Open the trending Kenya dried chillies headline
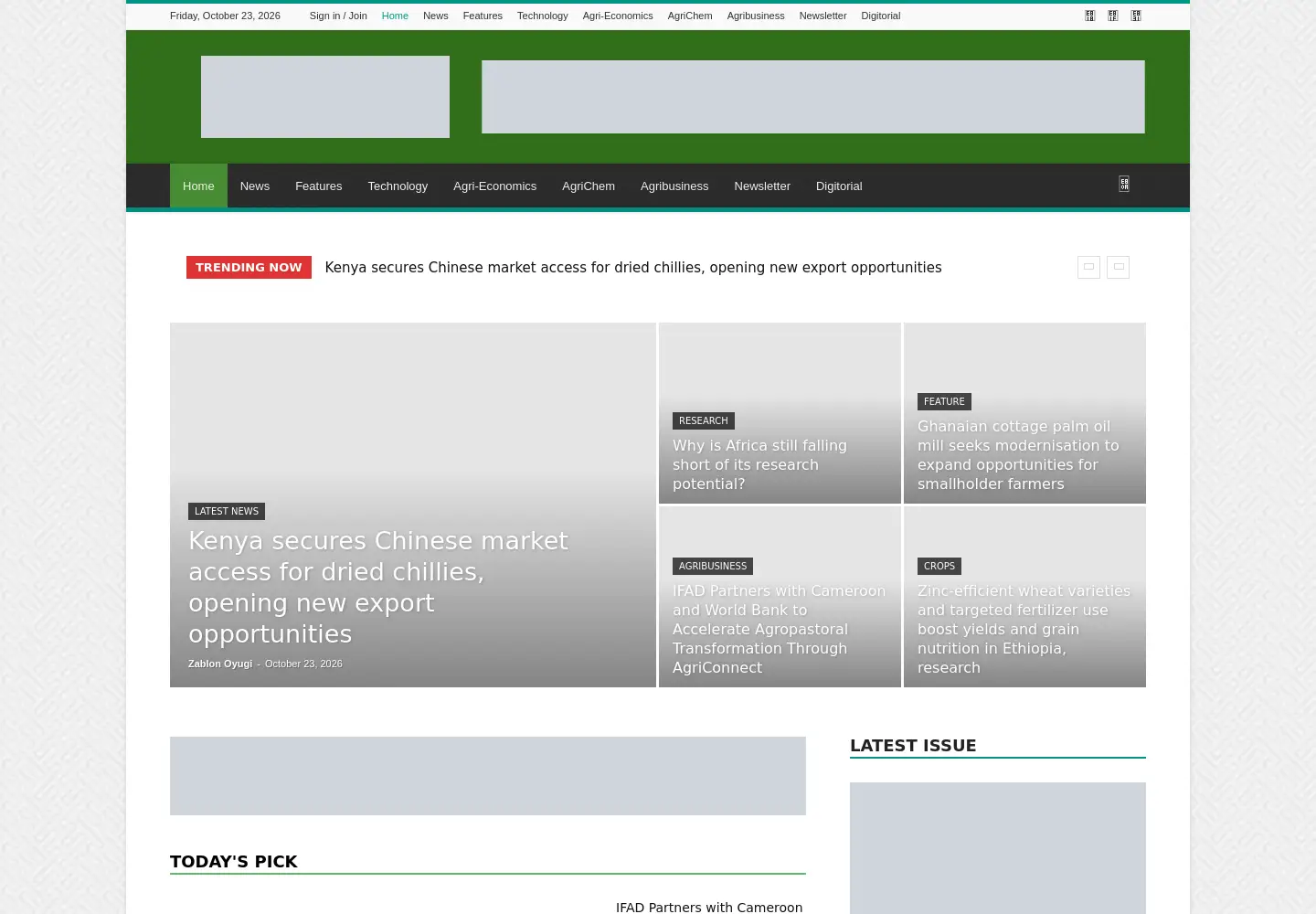 tap(633, 267)
